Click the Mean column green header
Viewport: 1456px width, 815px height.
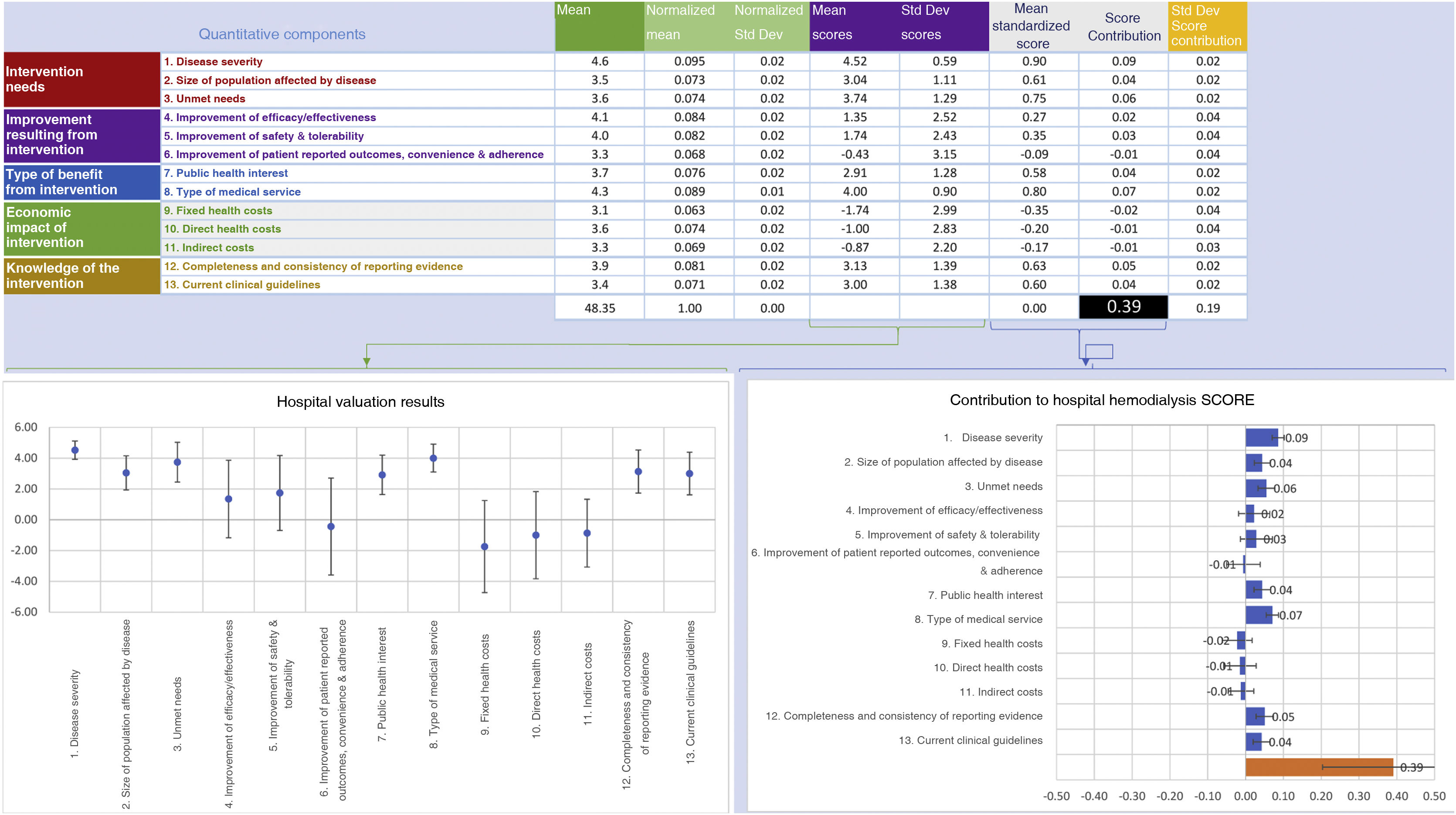pos(599,27)
